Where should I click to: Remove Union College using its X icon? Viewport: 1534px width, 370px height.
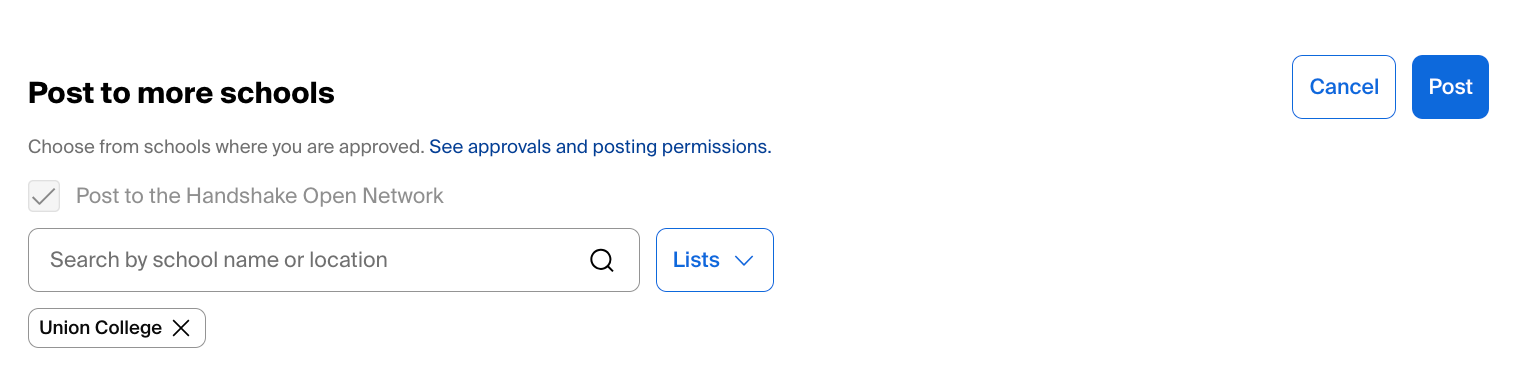pos(181,328)
